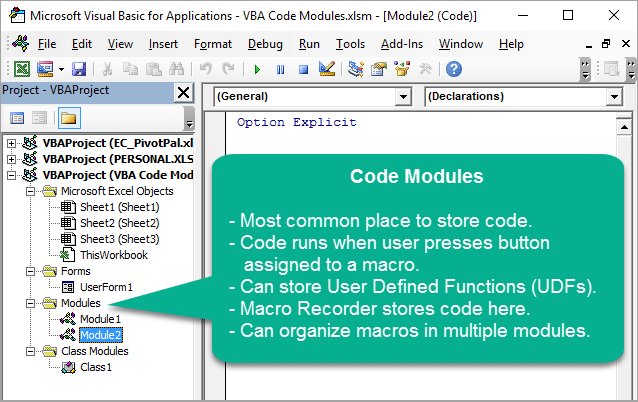Open the Object Browser toolbar icon
Viewport: 638px width, 402px height.
[x=401, y=69]
